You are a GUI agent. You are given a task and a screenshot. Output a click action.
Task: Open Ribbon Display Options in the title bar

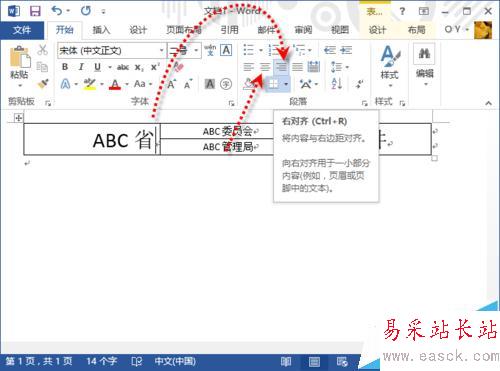[424, 11]
